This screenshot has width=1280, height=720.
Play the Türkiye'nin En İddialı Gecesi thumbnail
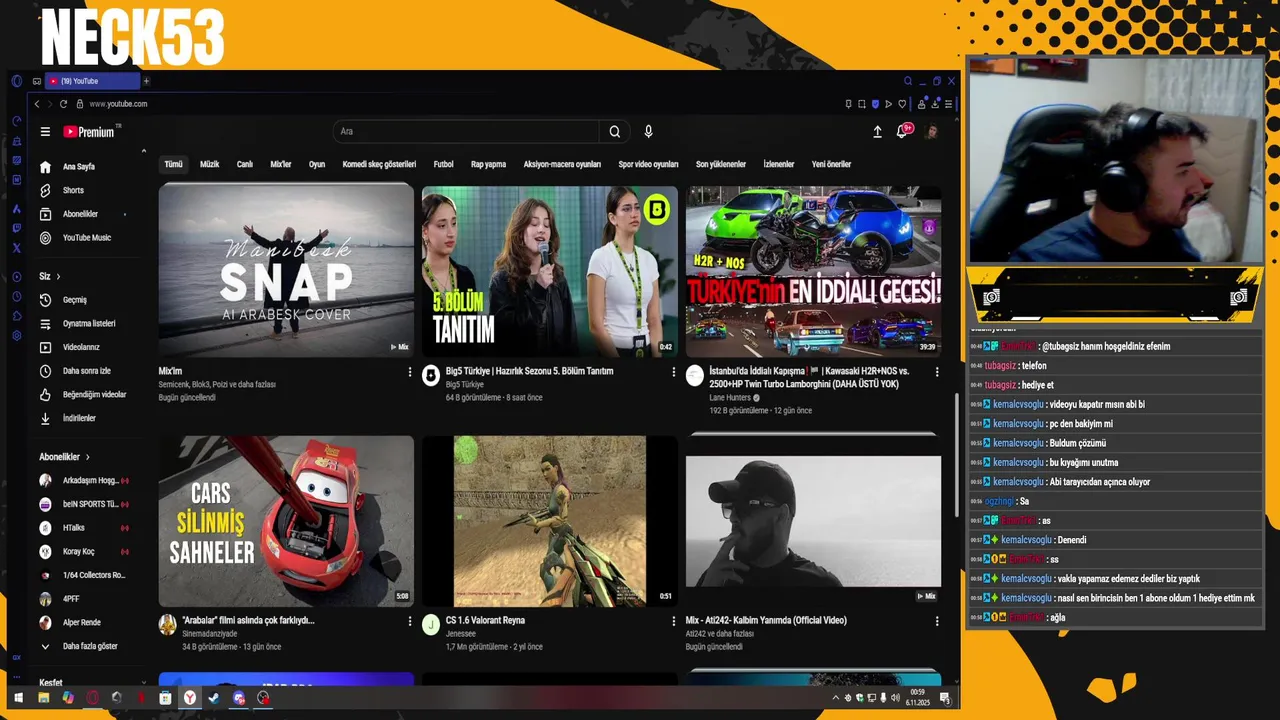[x=813, y=271]
